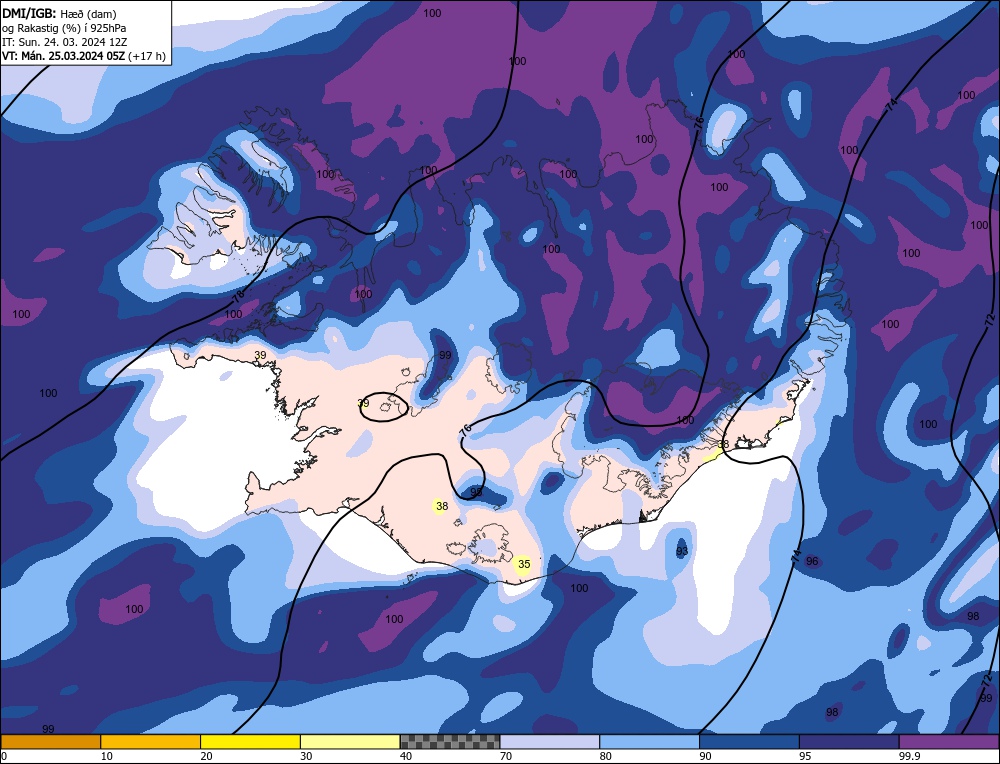Screen dimensions: 1000x764
Task: Click the orange 10–20 legend swatch
Action: (x=151, y=741)
